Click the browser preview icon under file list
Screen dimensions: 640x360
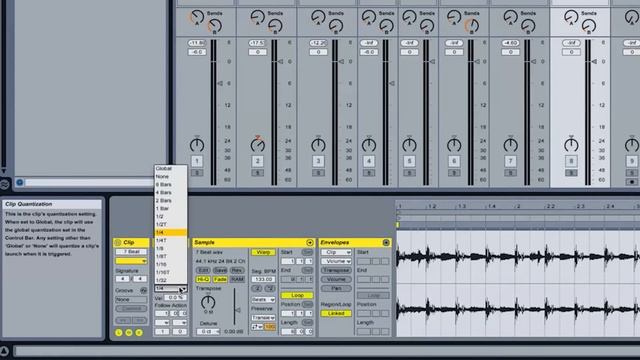[20, 182]
